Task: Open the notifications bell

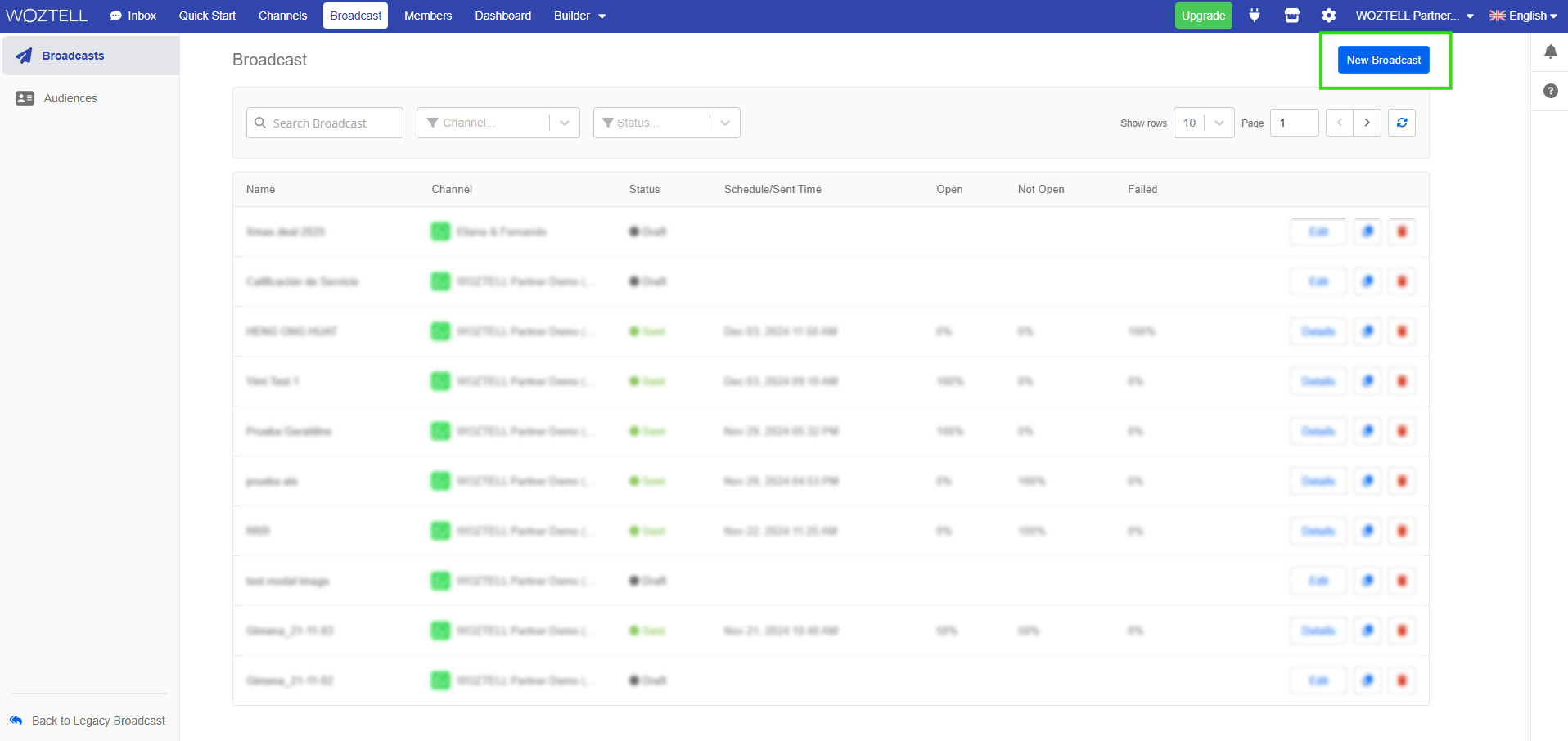Action: click(1551, 52)
